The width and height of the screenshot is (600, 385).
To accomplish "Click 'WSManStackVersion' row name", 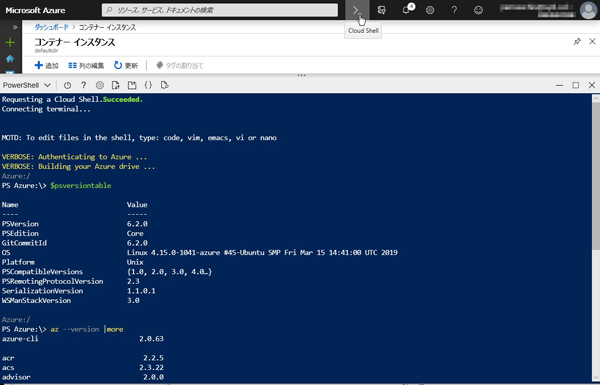I will pyautogui.click(x=36, y=300).
